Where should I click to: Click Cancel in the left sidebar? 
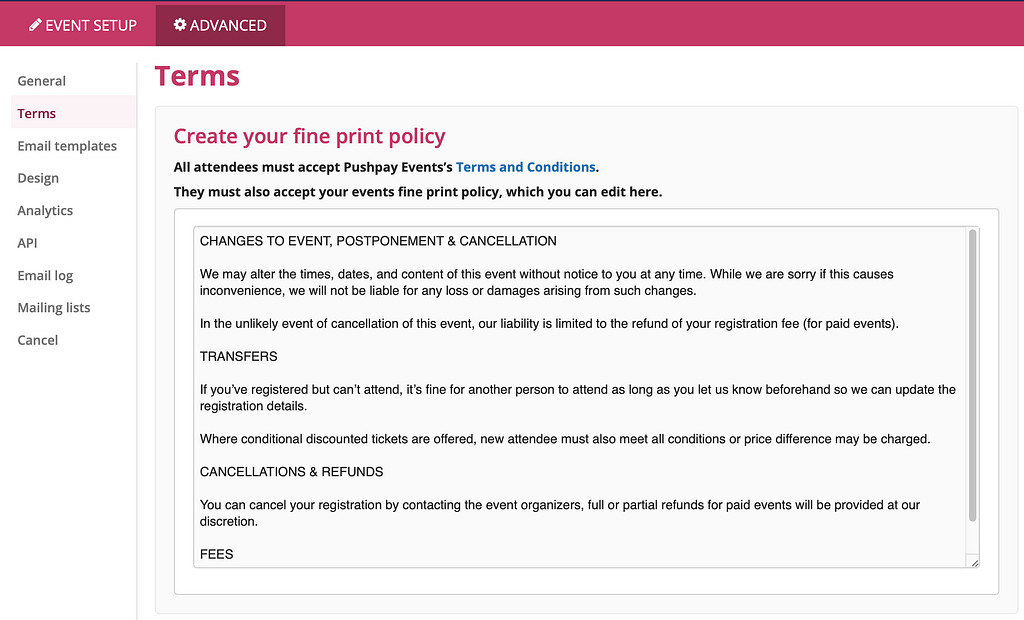click(x=38, y=340)
